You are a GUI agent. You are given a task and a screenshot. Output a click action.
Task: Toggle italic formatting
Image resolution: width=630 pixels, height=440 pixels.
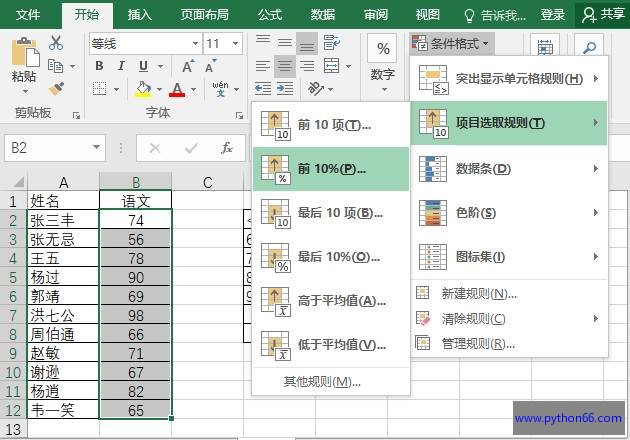tap(121, 66)
